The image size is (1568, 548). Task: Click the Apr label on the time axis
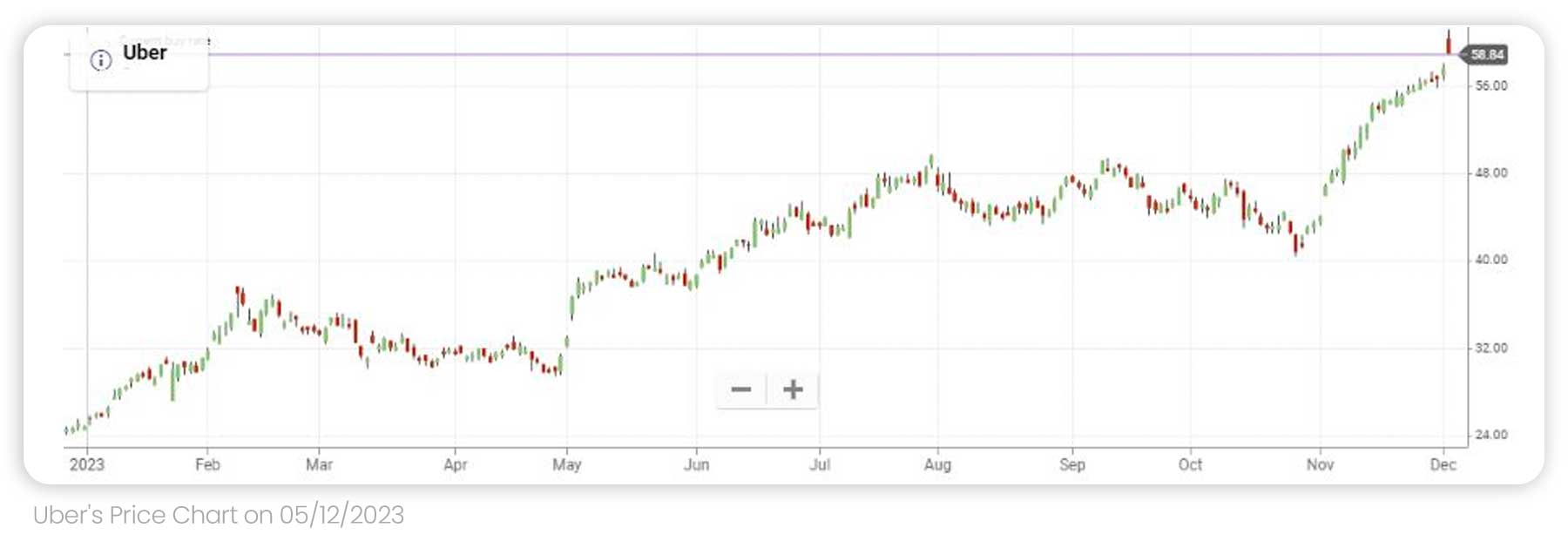coord(455,464)
